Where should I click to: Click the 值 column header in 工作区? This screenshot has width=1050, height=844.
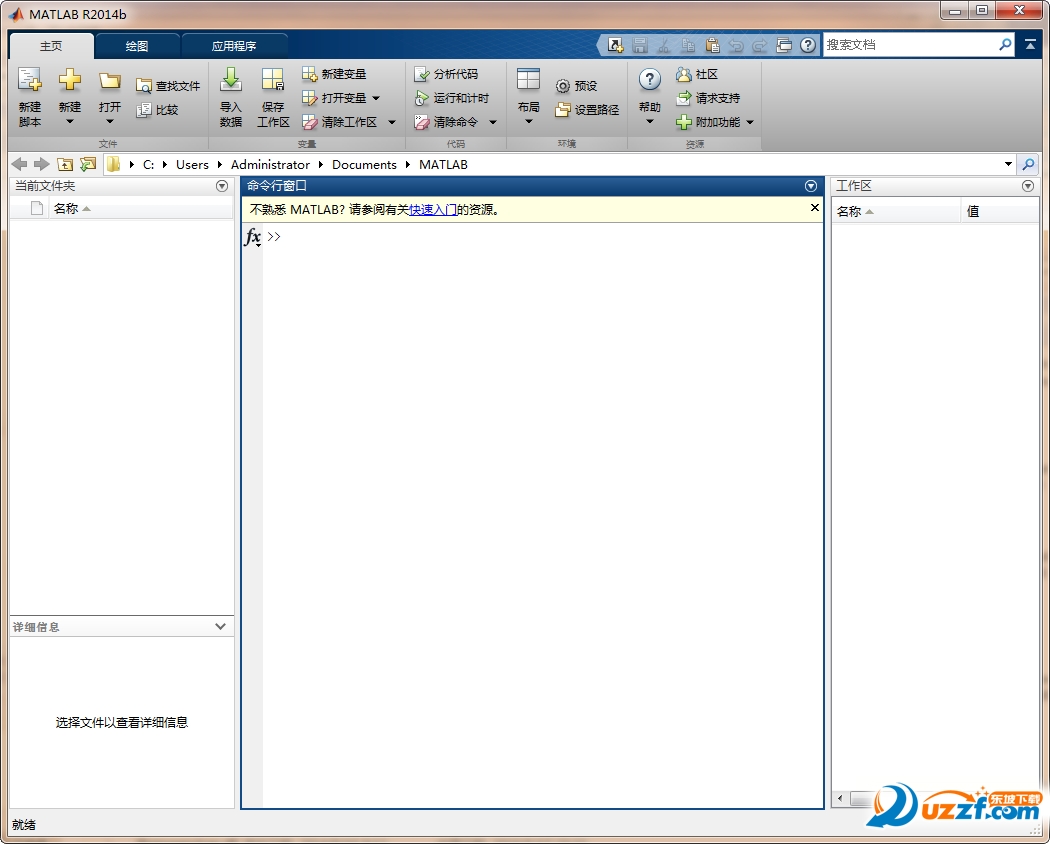pos(1000,212)
